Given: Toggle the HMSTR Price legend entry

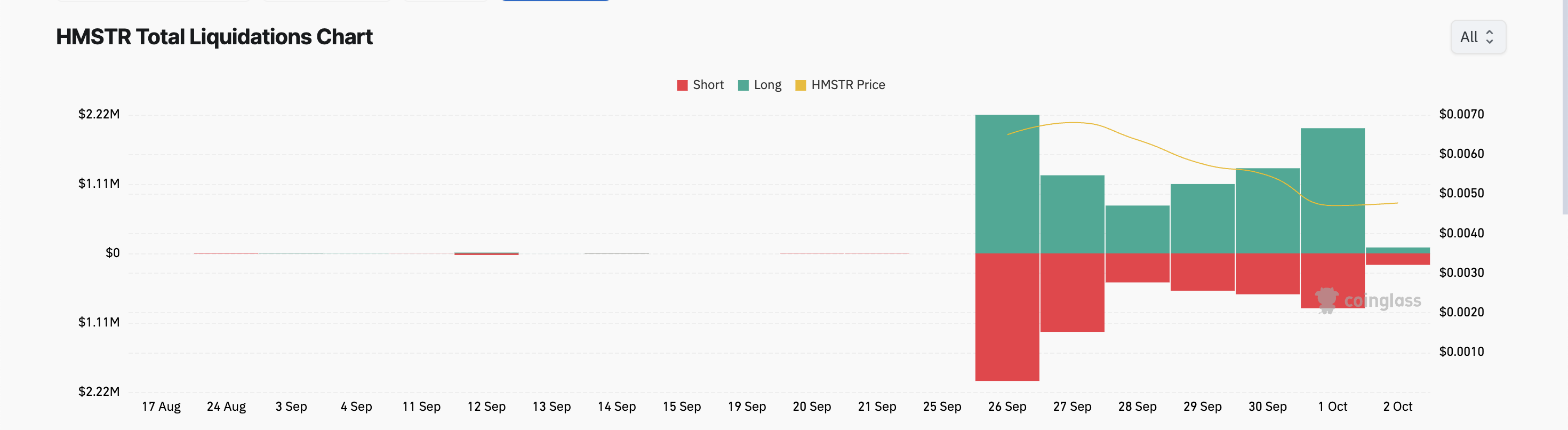Looking at the screenshot, I should [840, 85].
